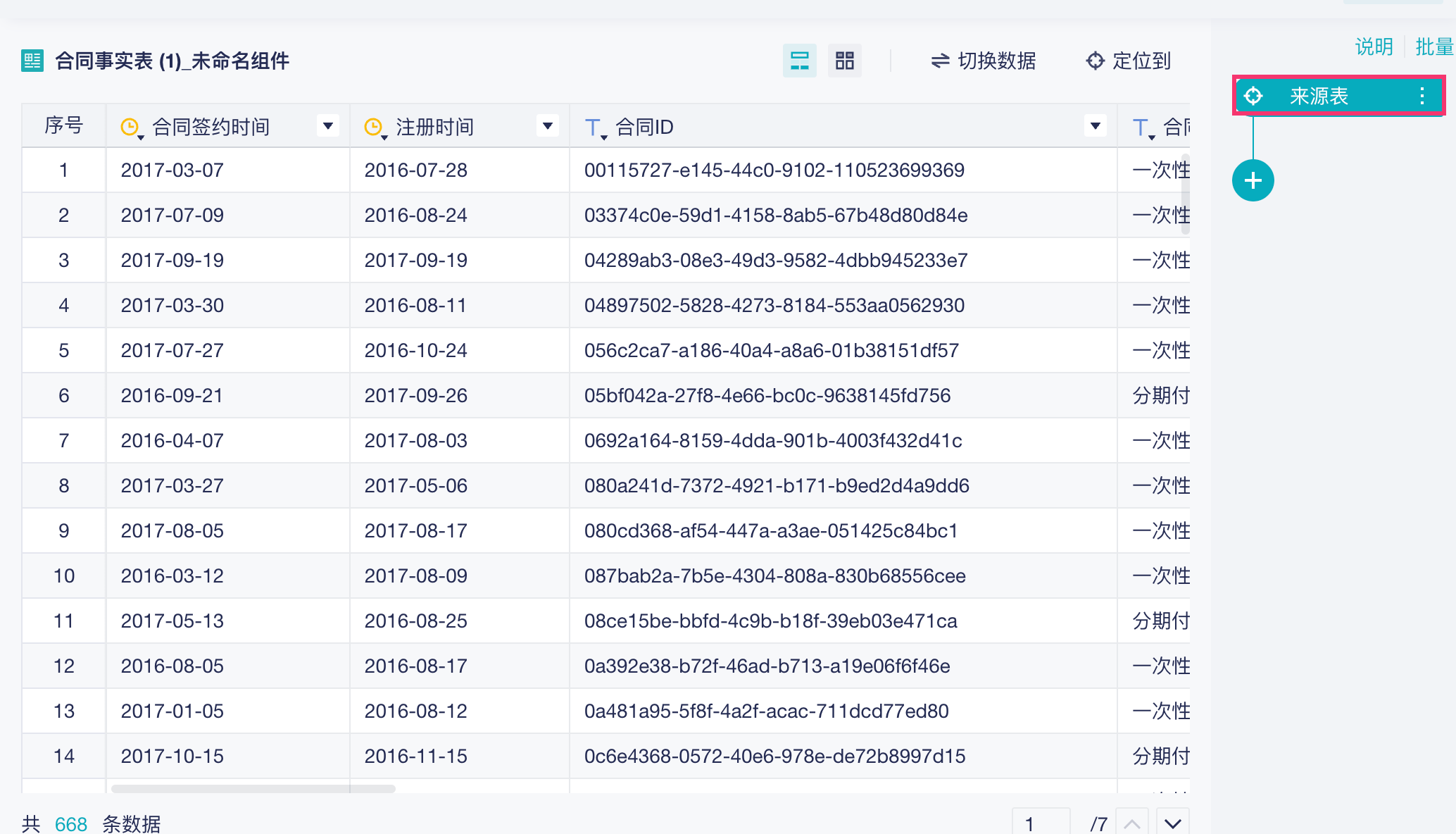
Task: Open the 合同ID column dropdown arrow
Action: pos(1095,126)
